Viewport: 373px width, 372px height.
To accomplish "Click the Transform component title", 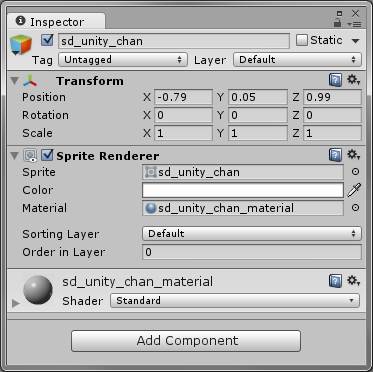I will [90, 81].
